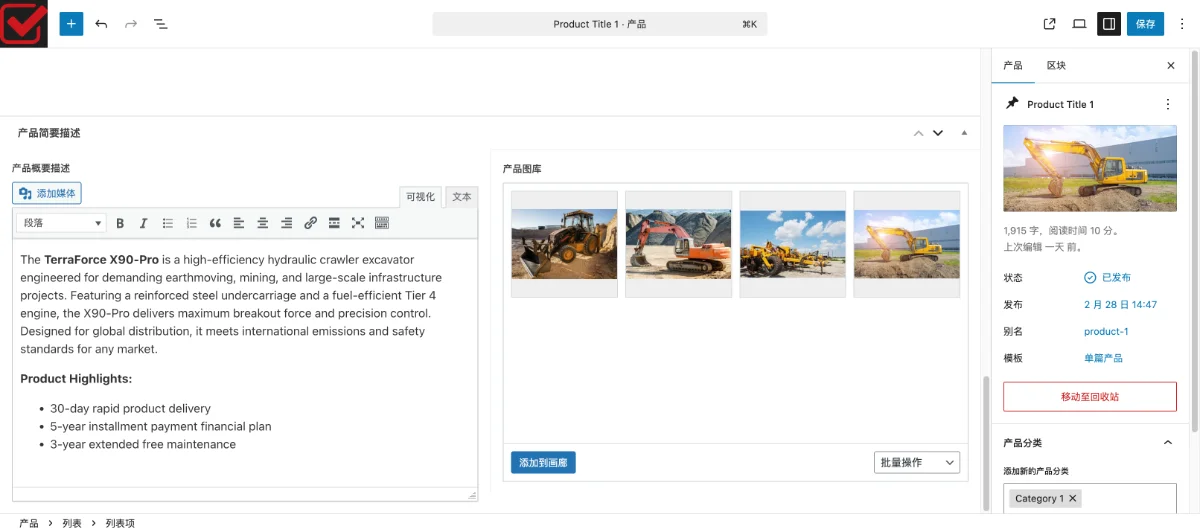Toggle the settings sidebar panel

(x=1108, y=24)
